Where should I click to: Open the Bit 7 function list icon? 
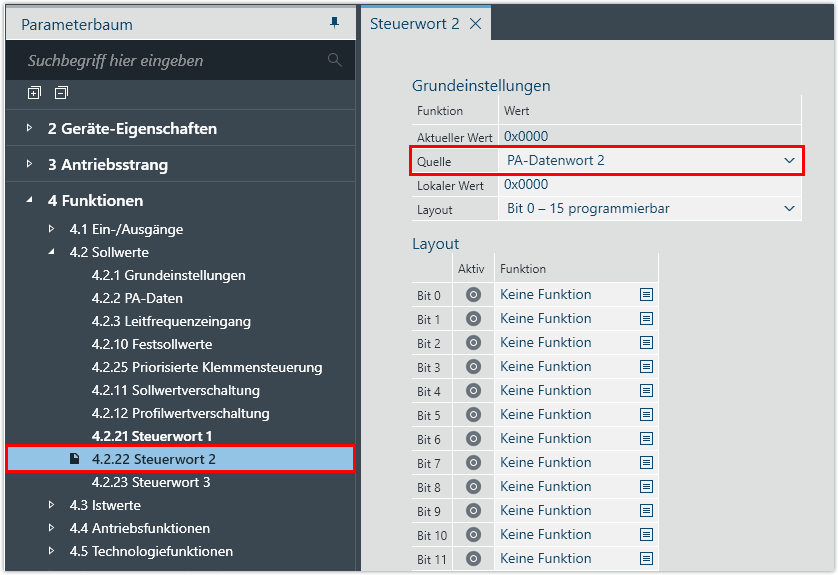[x=646, y=463]
